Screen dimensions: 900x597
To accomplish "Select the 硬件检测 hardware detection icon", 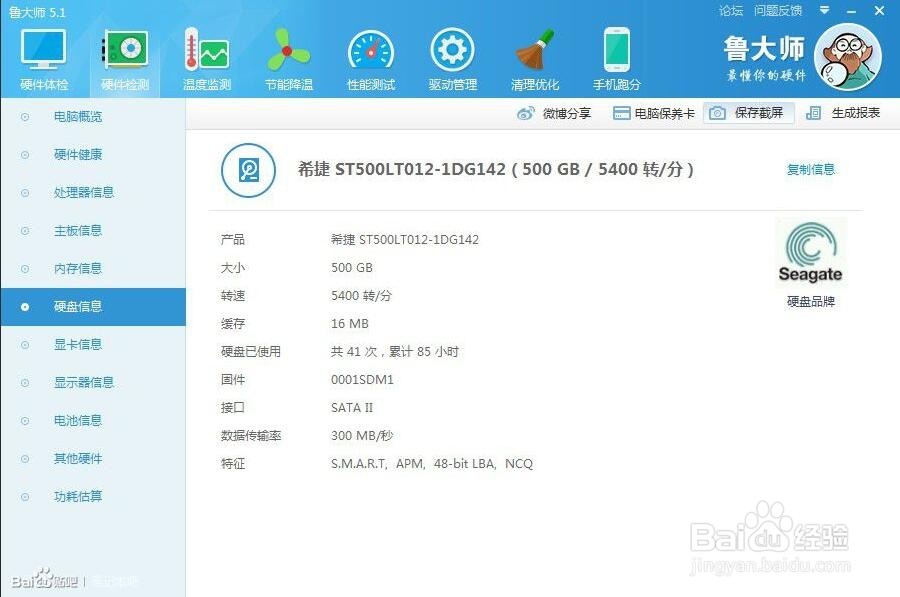I will coord(126,55).
